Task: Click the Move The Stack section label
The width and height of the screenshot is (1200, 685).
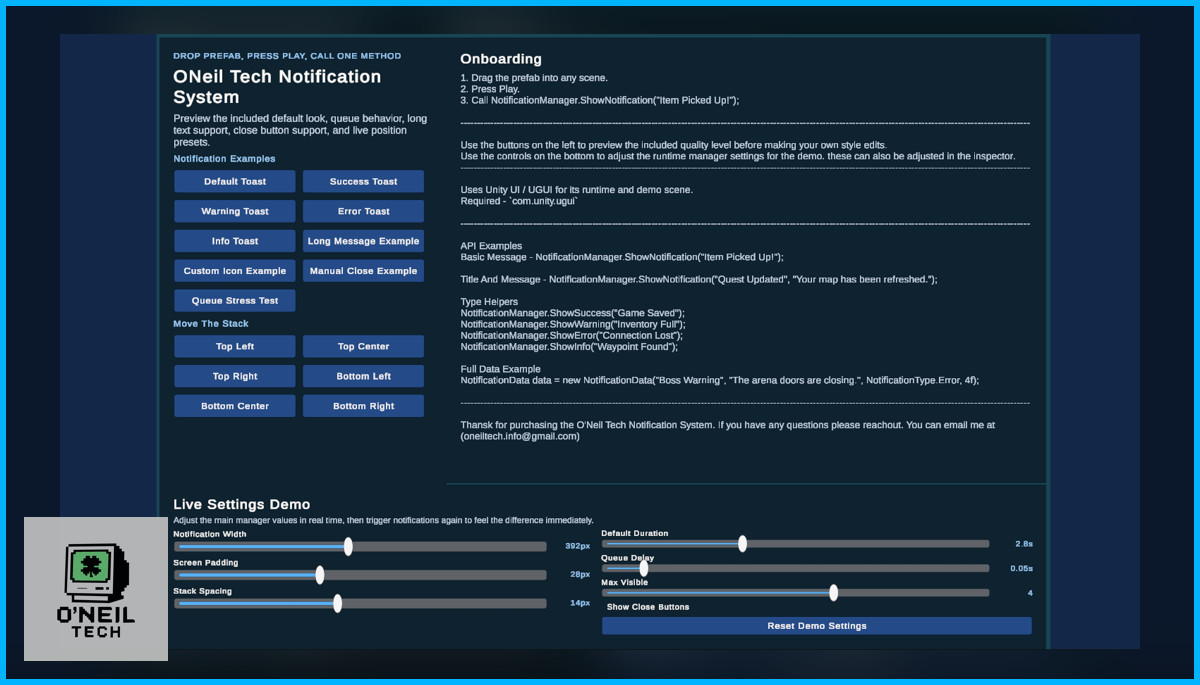Action: coord(211,324)
